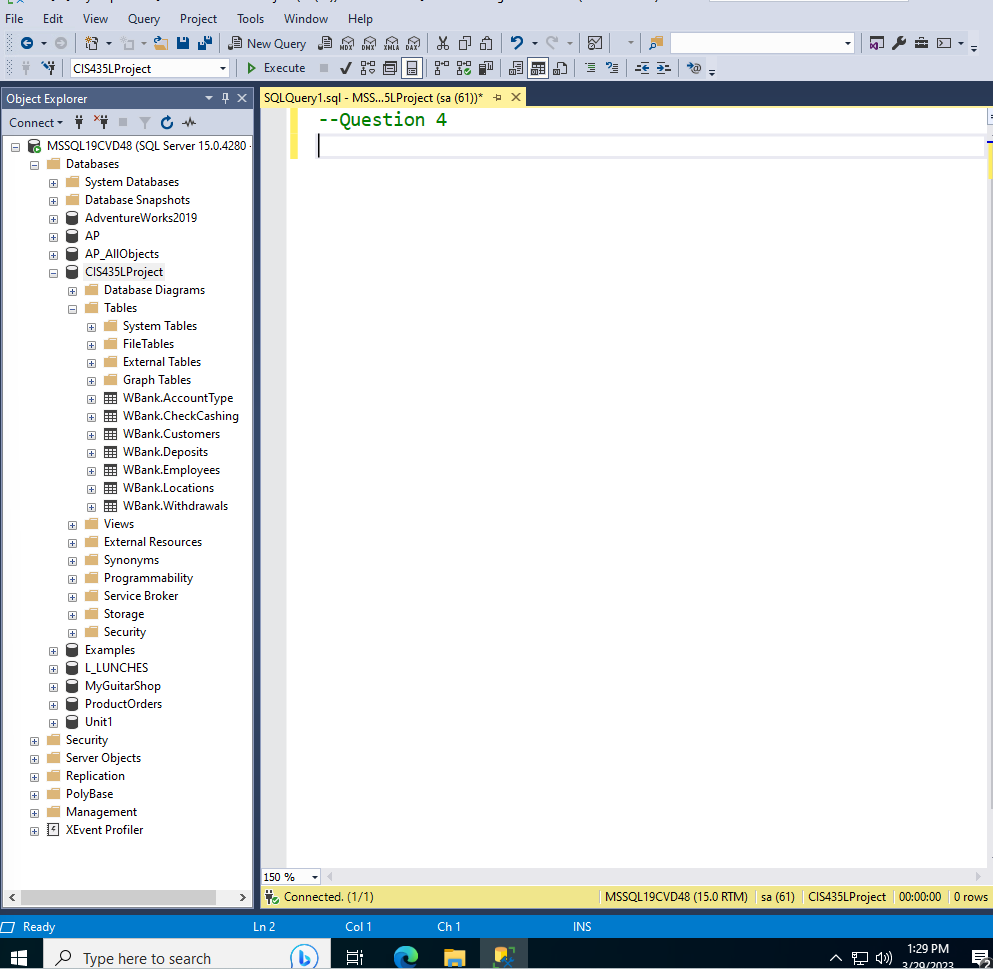The height and width of the screenshot is (969, 993).
Task: Click the Execute button
Action: 276,68
